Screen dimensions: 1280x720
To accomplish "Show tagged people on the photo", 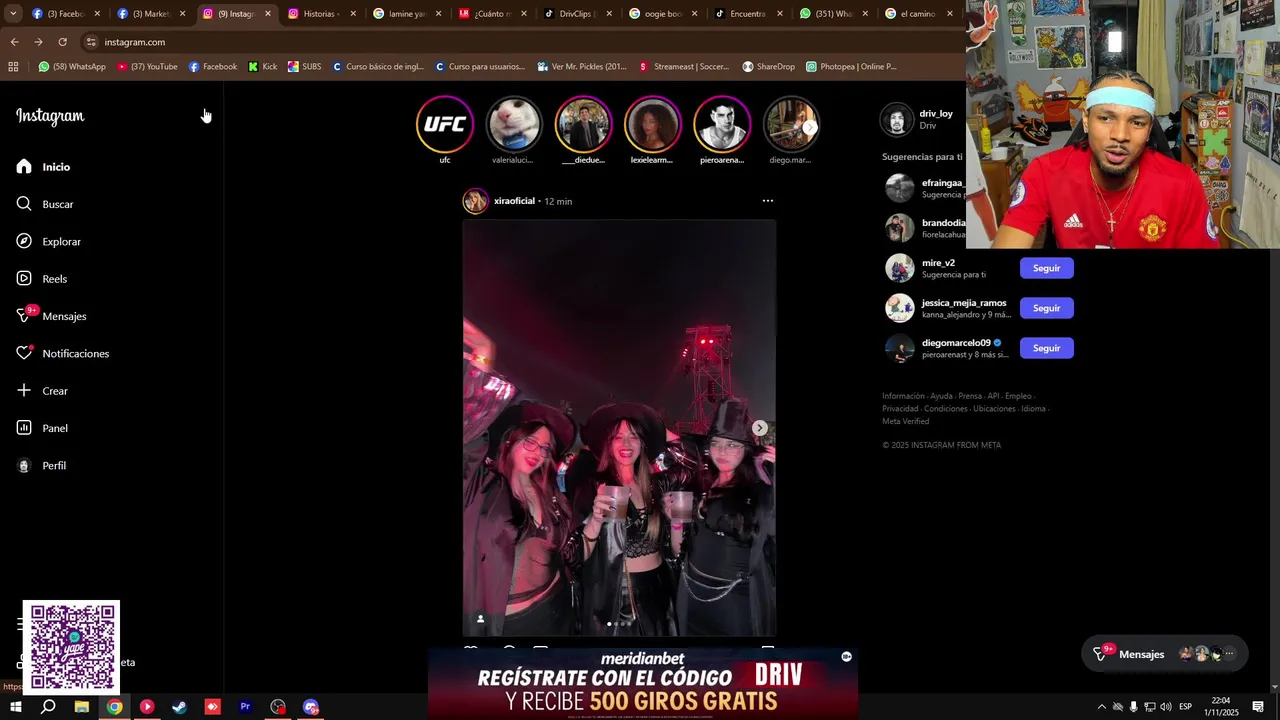I will (480, 619).
